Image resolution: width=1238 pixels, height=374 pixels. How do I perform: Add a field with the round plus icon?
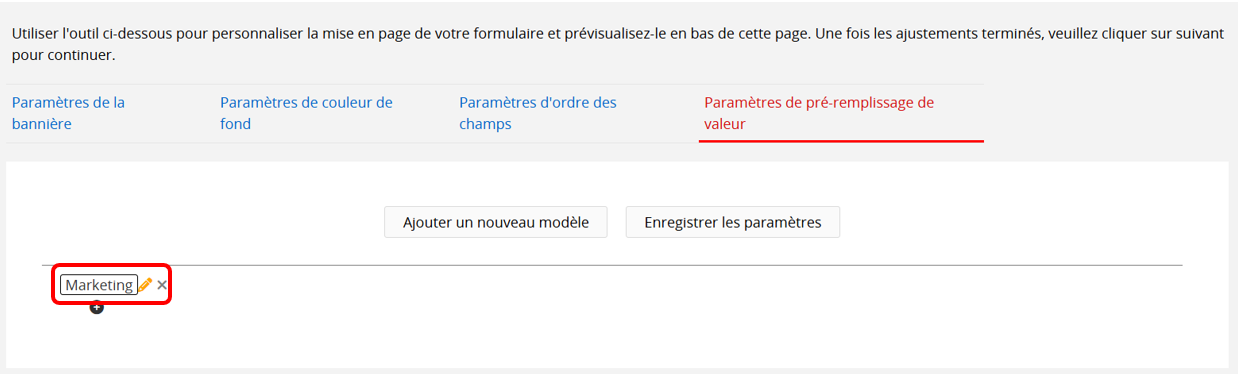pos(96,307)
